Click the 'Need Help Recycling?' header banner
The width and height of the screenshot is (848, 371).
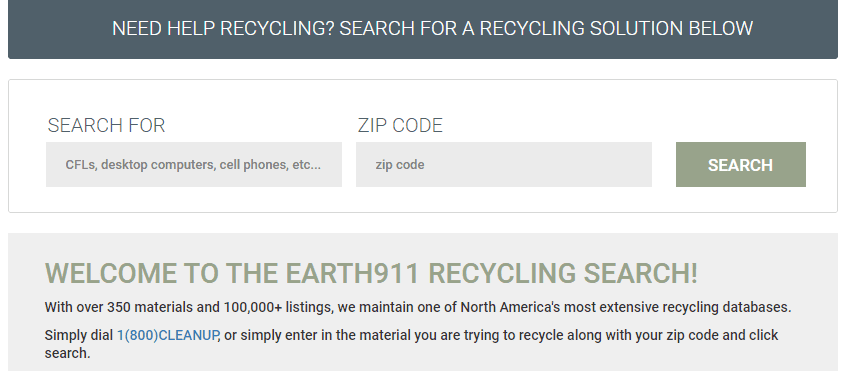click(423, 29)
